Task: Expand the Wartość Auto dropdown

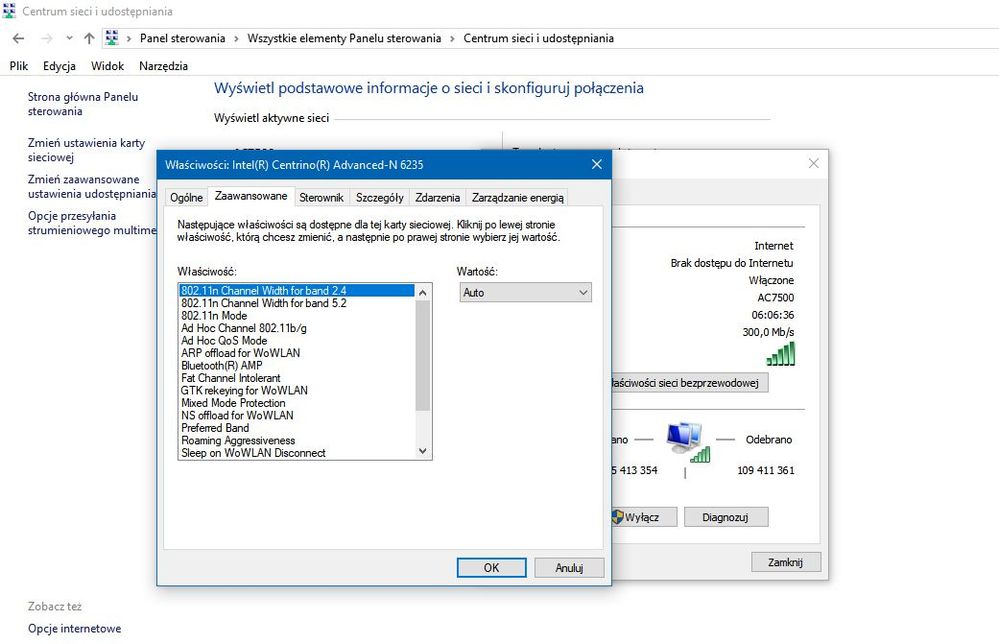Action: point(525,292)
